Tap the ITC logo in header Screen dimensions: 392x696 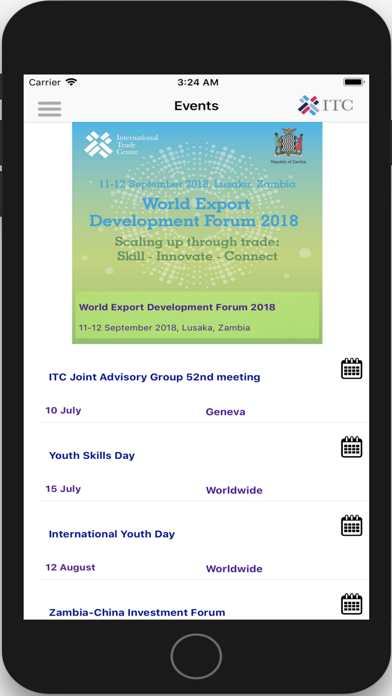[325, 106]
